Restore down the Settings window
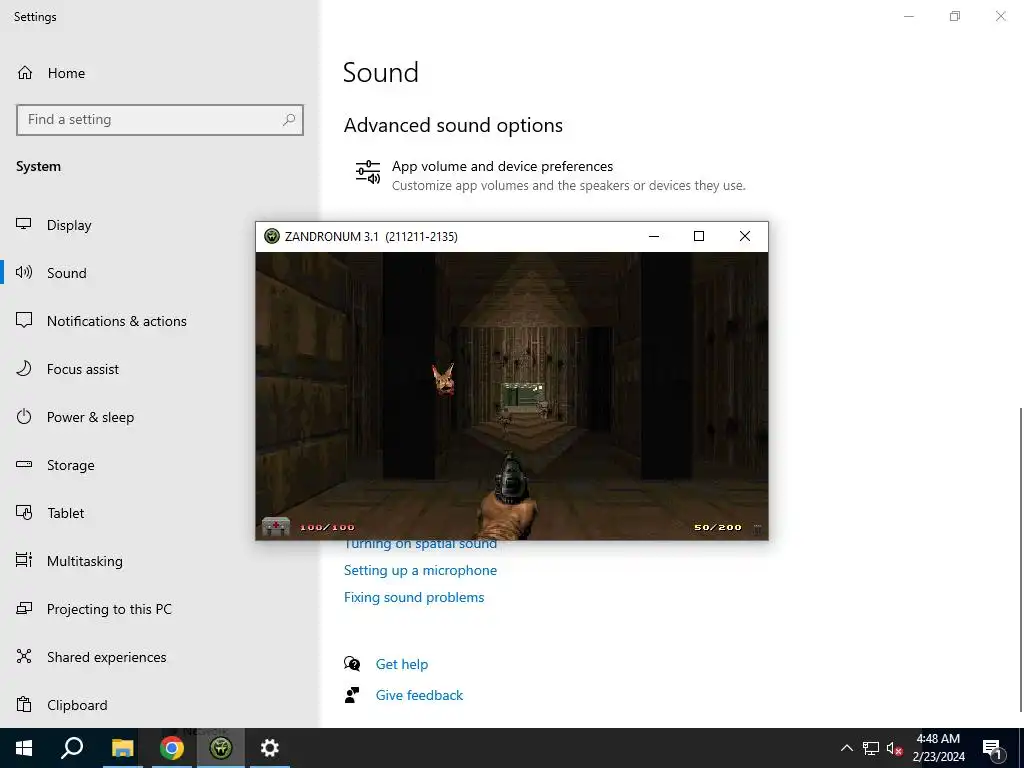The height and width of the screenshot is (768, 1024). [955, 16]
